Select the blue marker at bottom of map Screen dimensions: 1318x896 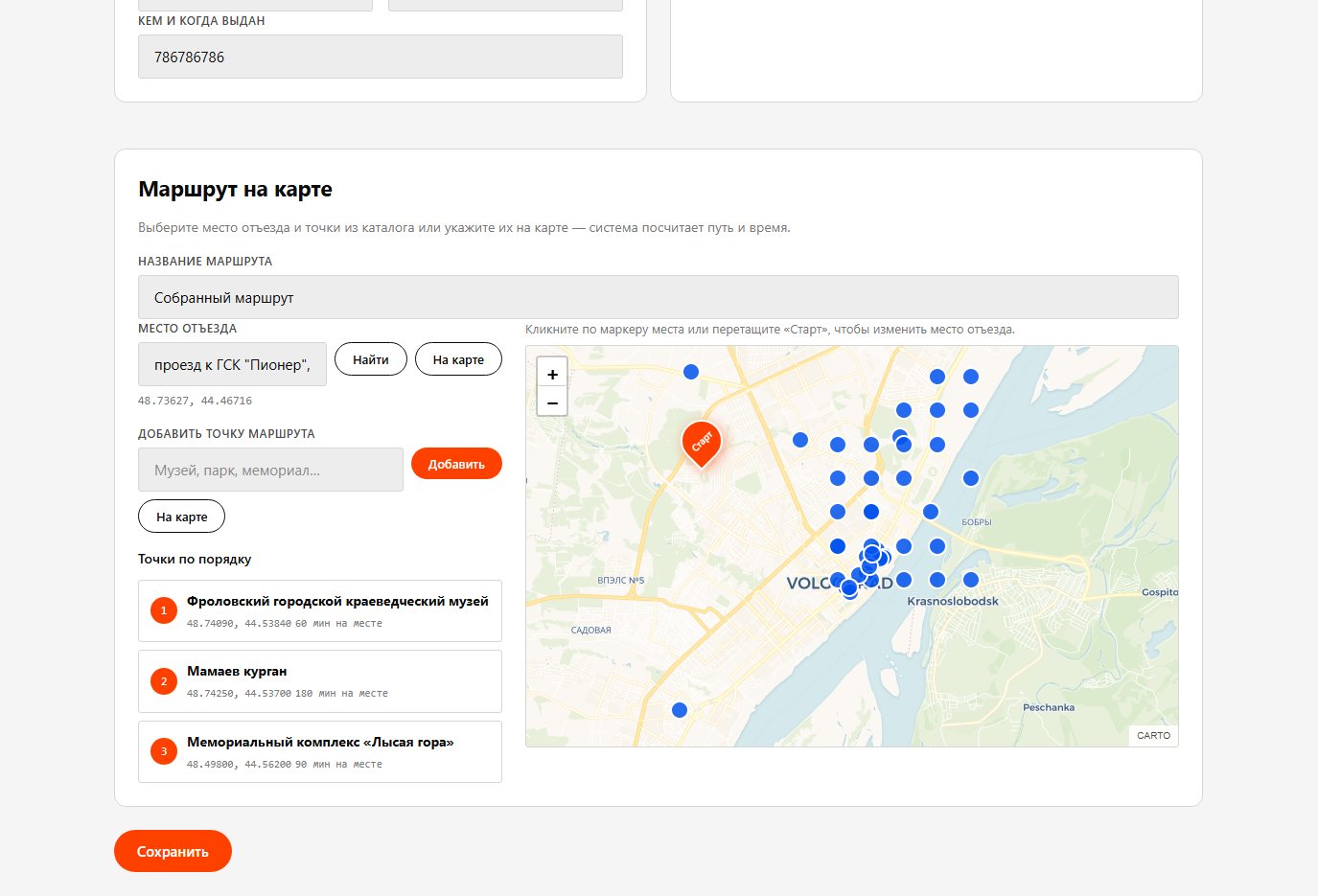tap(680, 710)
